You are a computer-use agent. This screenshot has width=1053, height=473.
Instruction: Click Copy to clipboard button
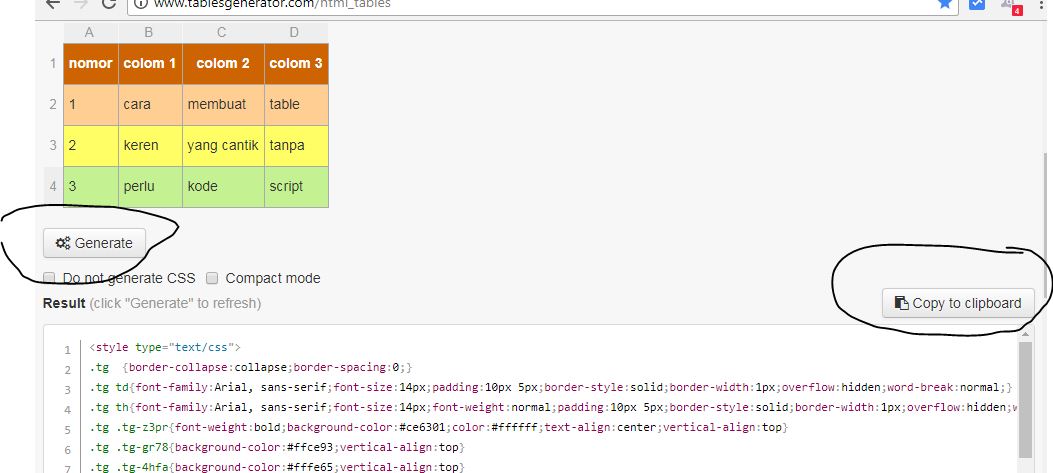[958, 303]
